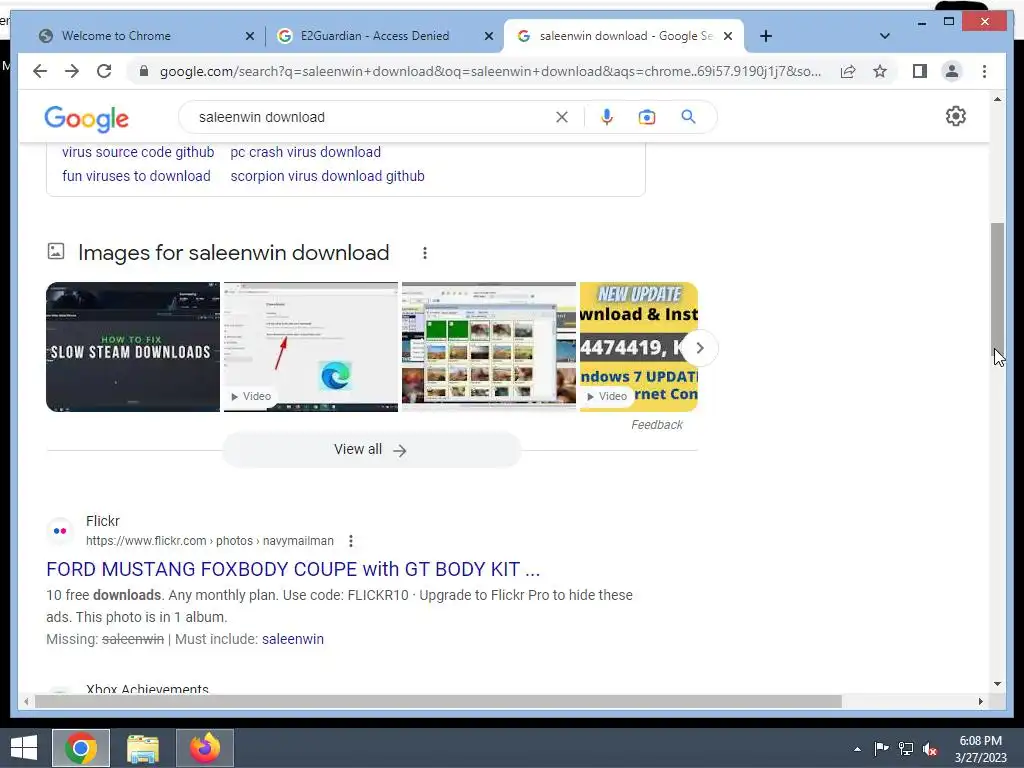Image resolution: width=1024 pixels, height=768 pixels.
Task: Open related search virus source code github
Action: pyautogui.click(x=138, y=152)
